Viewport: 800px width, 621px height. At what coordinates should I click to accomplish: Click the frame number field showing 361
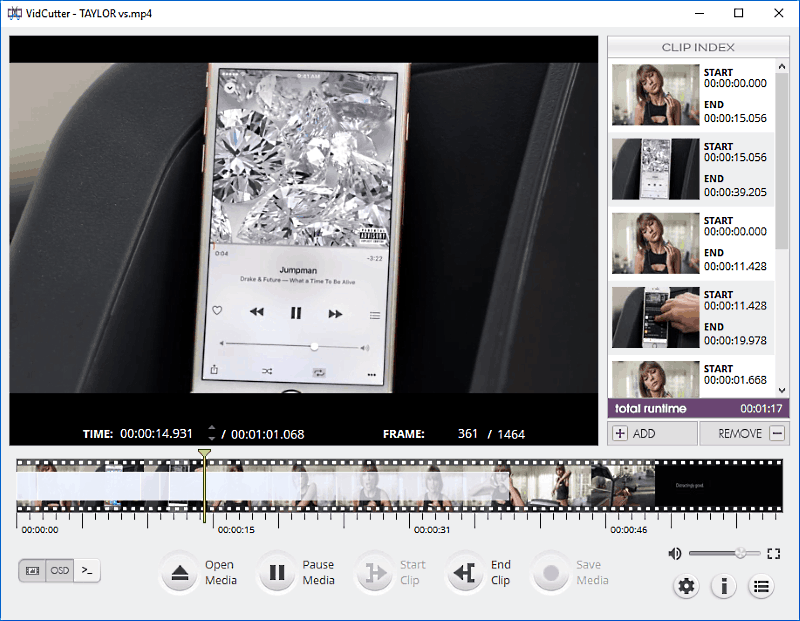467,434
